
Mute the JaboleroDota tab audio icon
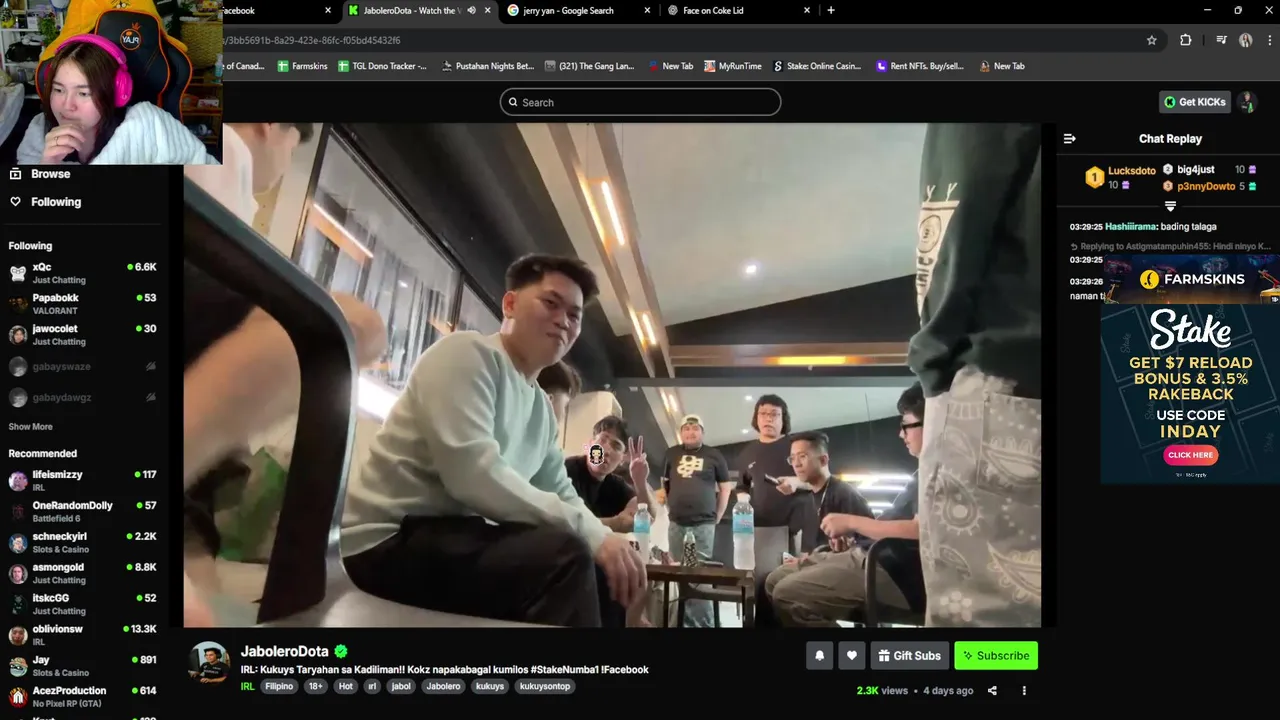(x=471, y=10)
